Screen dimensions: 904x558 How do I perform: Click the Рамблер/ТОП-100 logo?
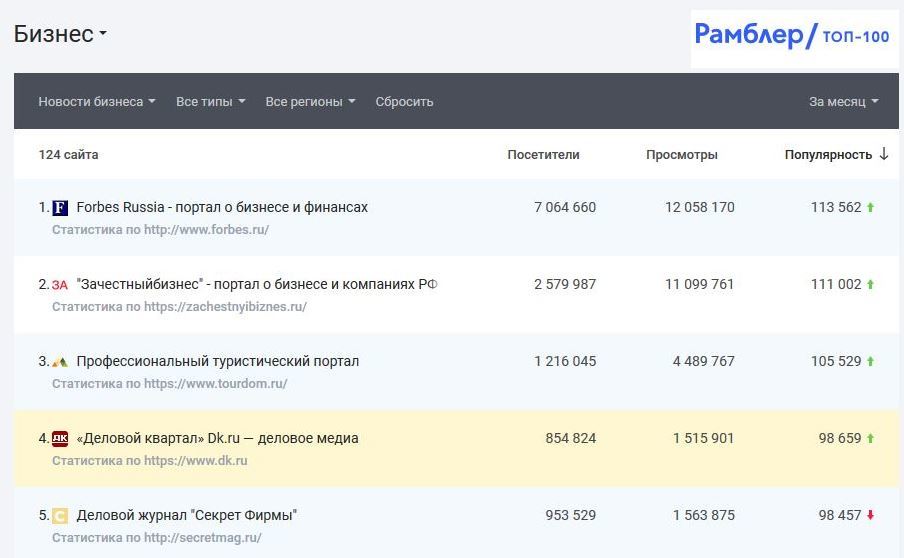point(792,37)
